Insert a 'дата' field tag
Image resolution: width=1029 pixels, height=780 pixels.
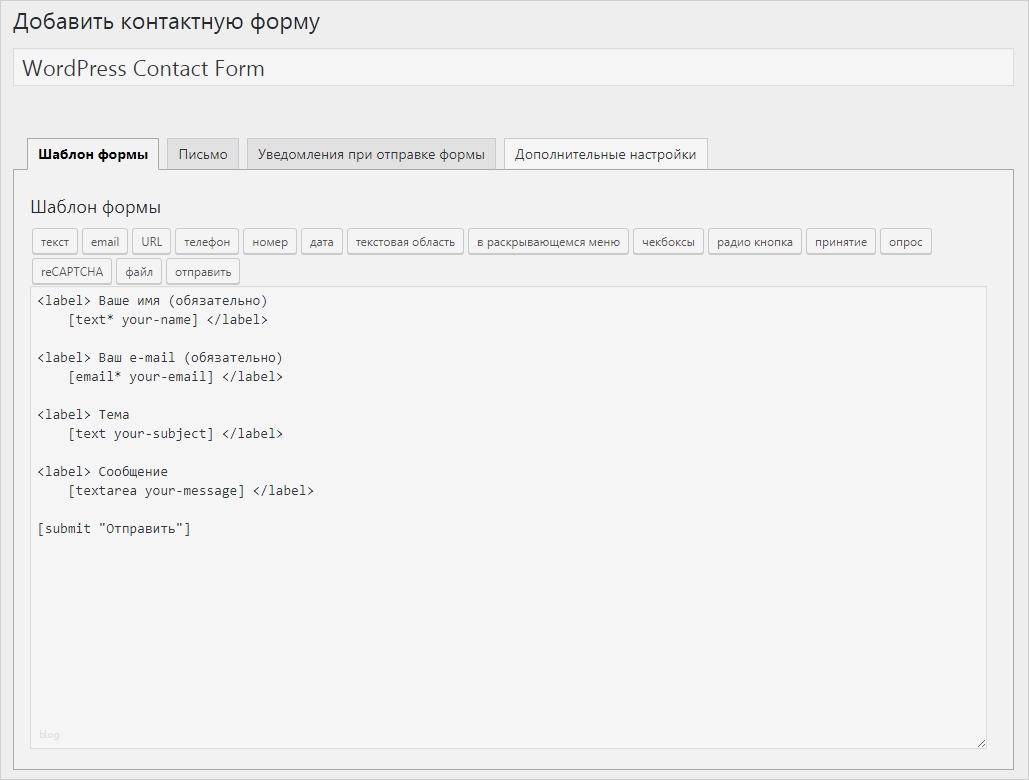click(x=322, y=241)
